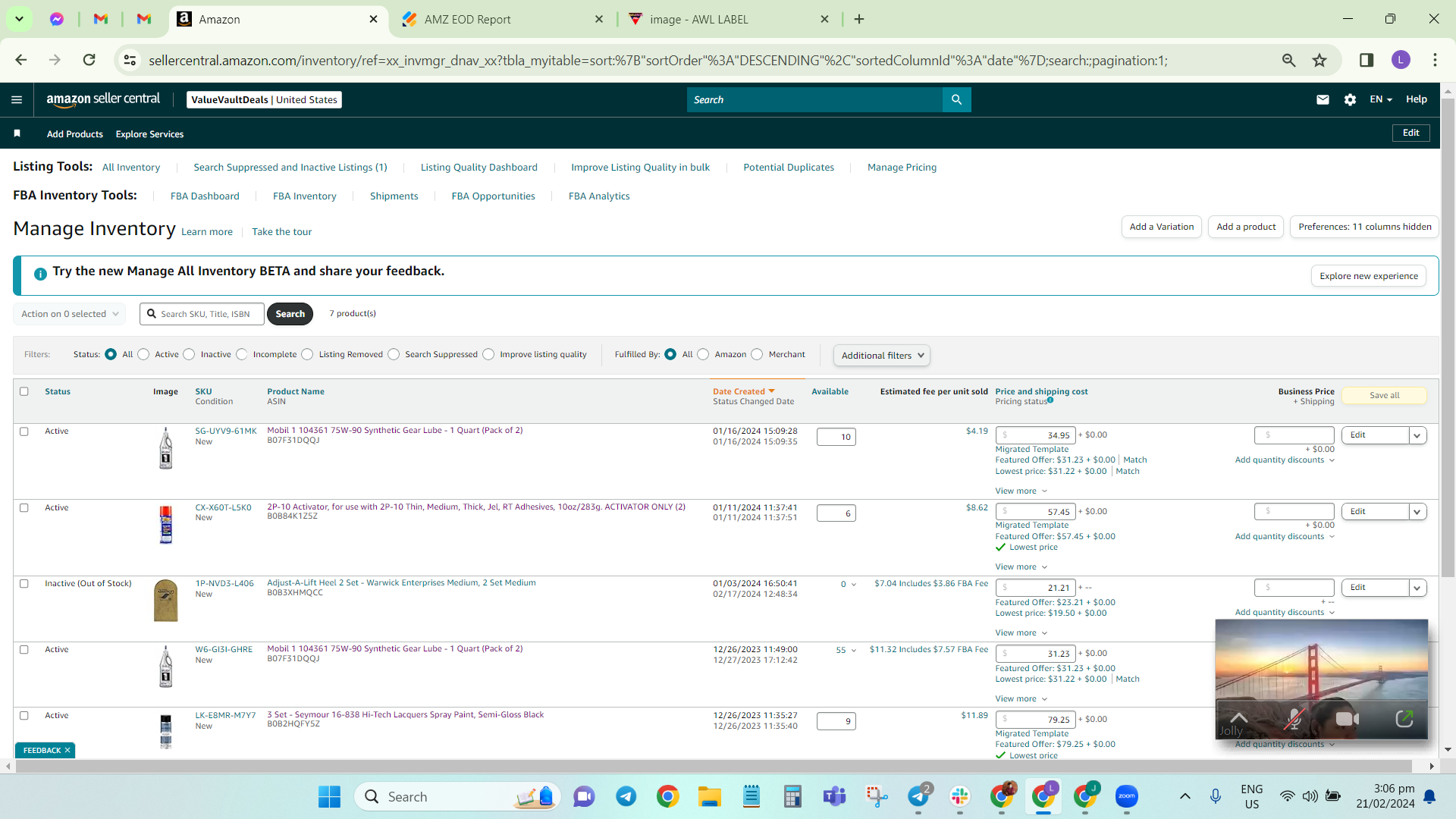Image resolution: width=1456 pixels, height=819 pixels.
Task: Open the Additional filters dropdown
Action: click(882, 356)
